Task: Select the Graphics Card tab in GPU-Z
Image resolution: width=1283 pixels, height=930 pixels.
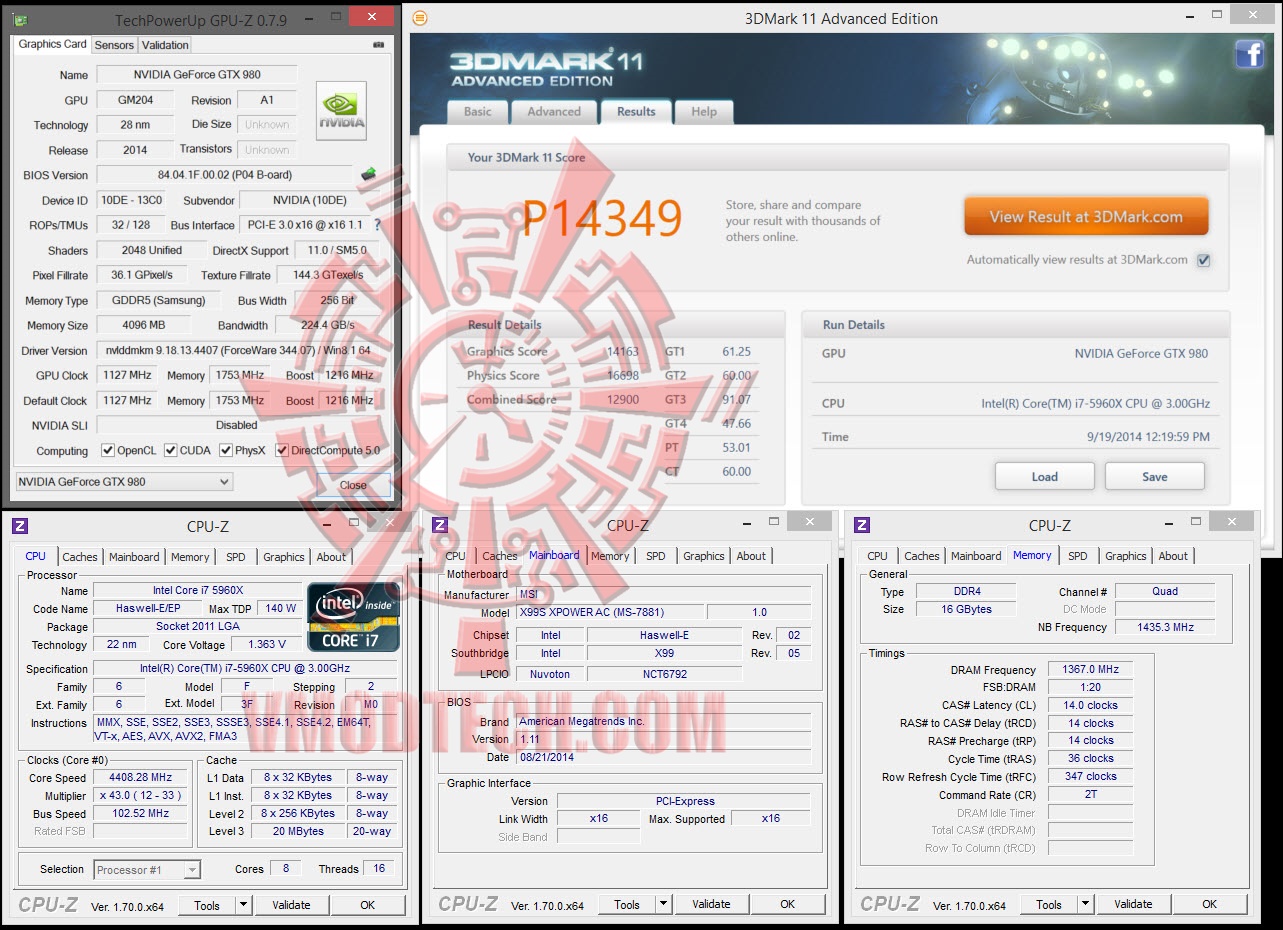Action: tap(53, 44)
